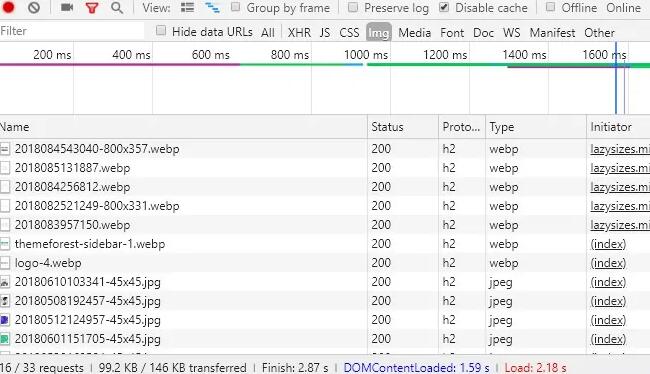
Task: Uncheck Disable cache checkbox
Action: tap(444, 7)
